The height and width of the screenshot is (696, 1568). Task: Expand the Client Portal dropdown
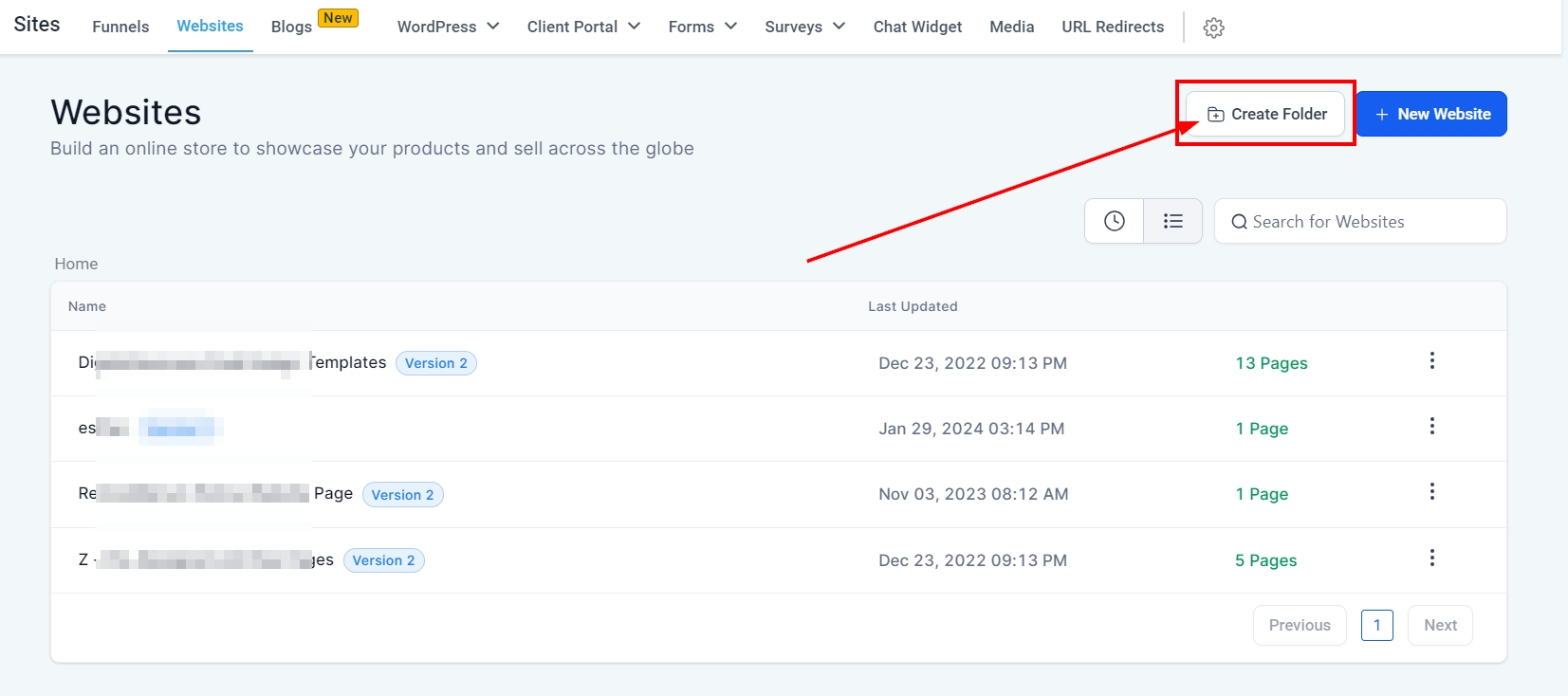pos(583,27)
